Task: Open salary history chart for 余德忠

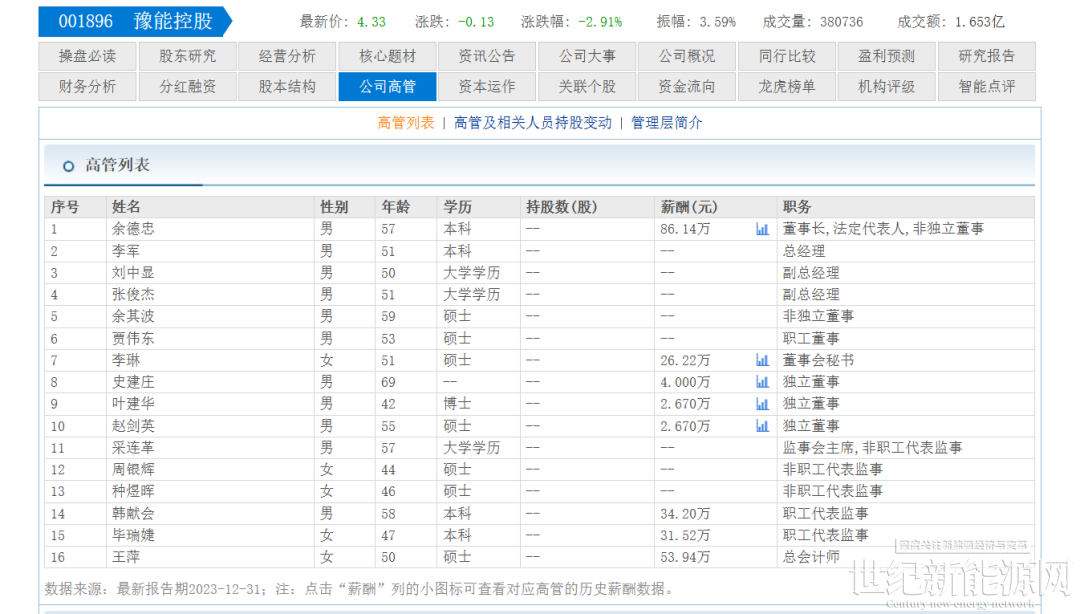Action: pyautogui.click(x=762, y=229)
